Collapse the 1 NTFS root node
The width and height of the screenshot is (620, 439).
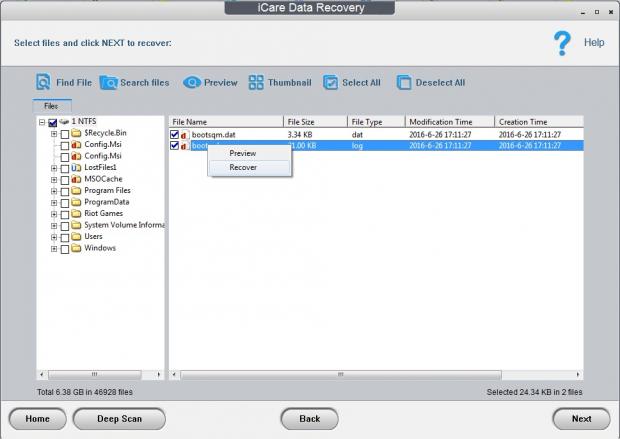pos(42,122)
